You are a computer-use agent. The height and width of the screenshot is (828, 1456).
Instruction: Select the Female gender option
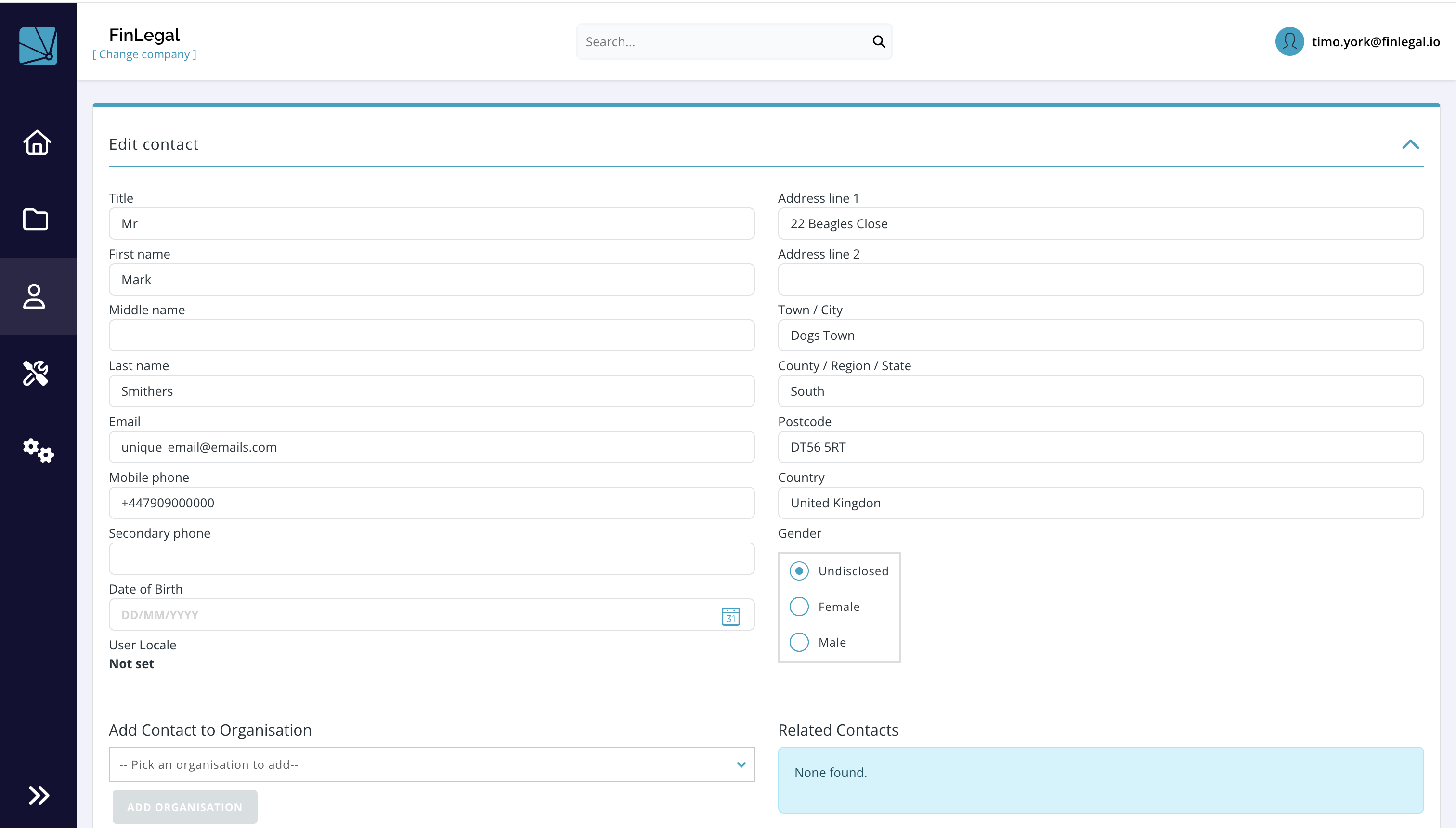point(799,606)
